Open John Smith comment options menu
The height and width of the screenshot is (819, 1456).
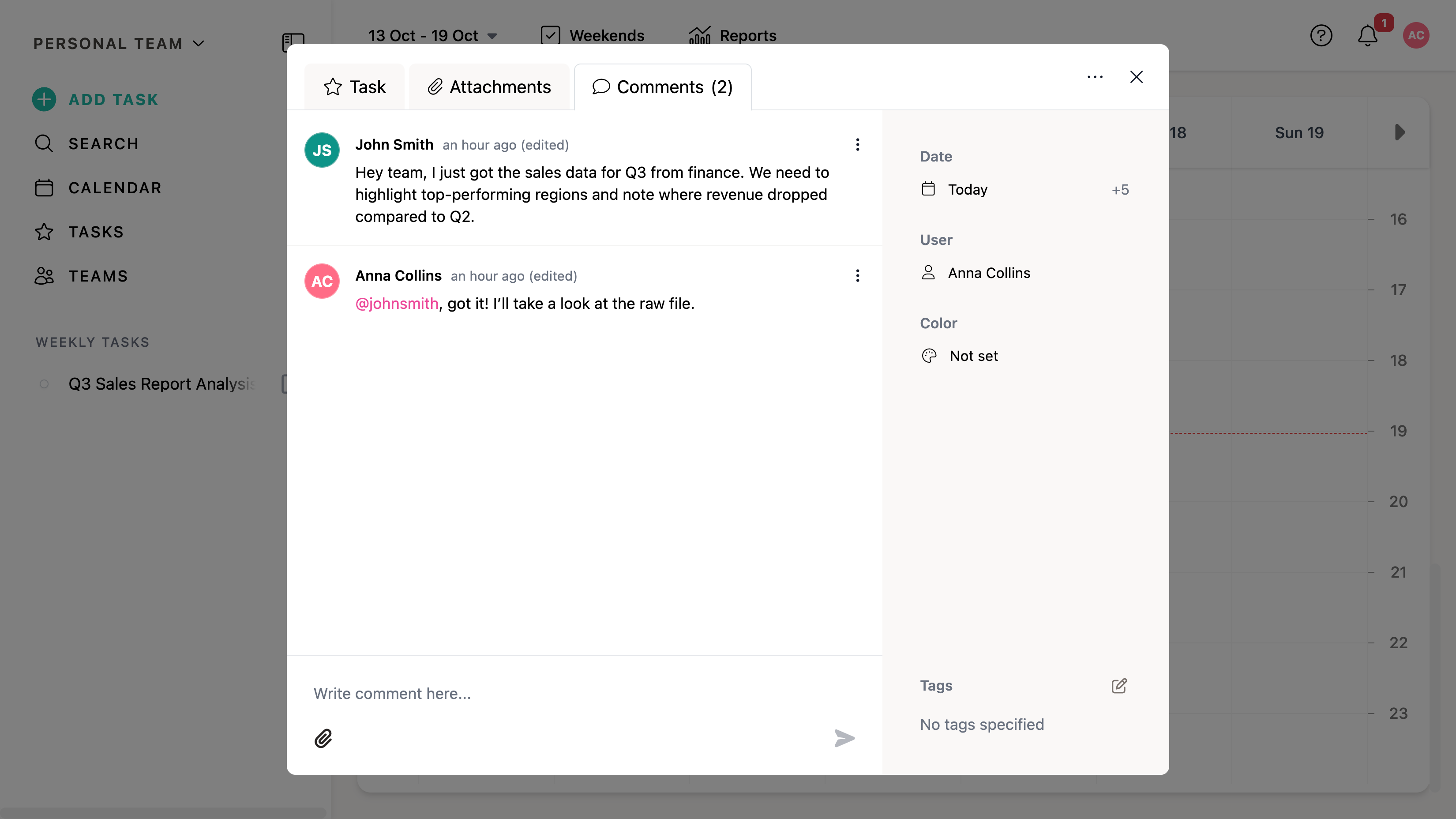[857, 145]
